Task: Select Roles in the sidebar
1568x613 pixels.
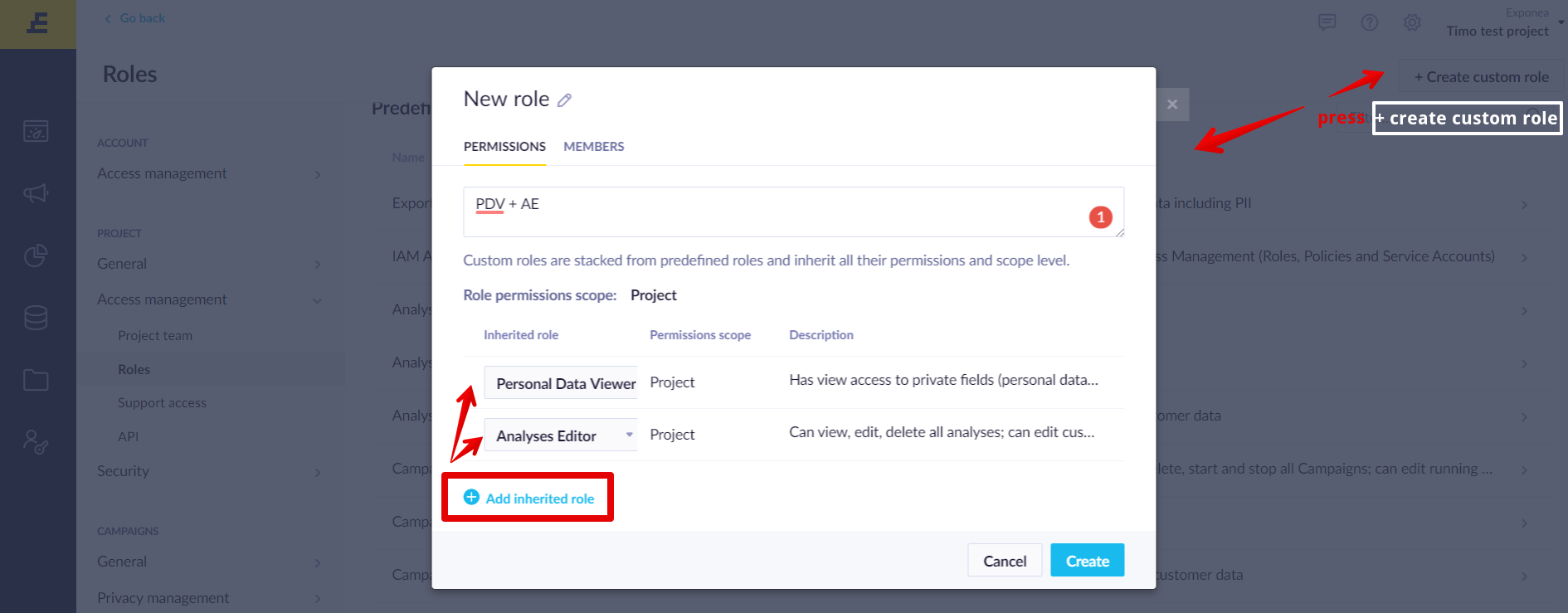Action: coord(134,369)
